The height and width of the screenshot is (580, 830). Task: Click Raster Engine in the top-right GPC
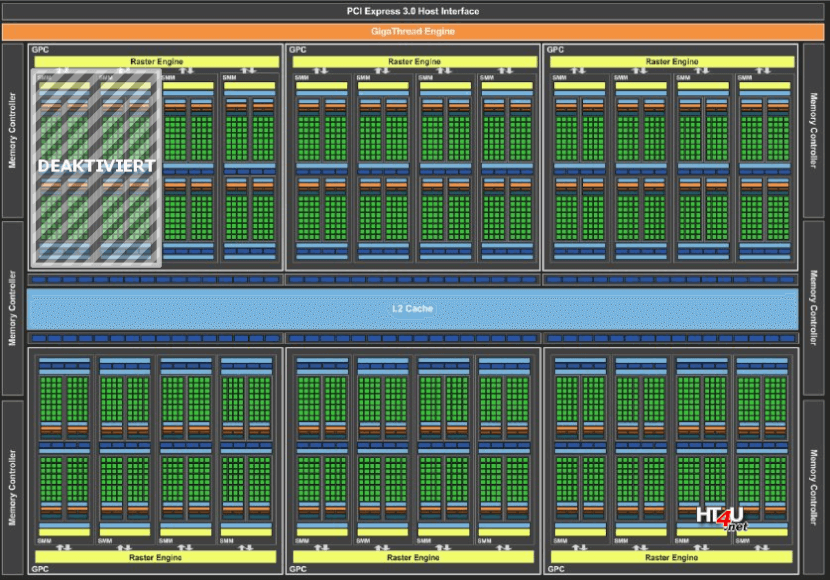click(x=672, y=61)
